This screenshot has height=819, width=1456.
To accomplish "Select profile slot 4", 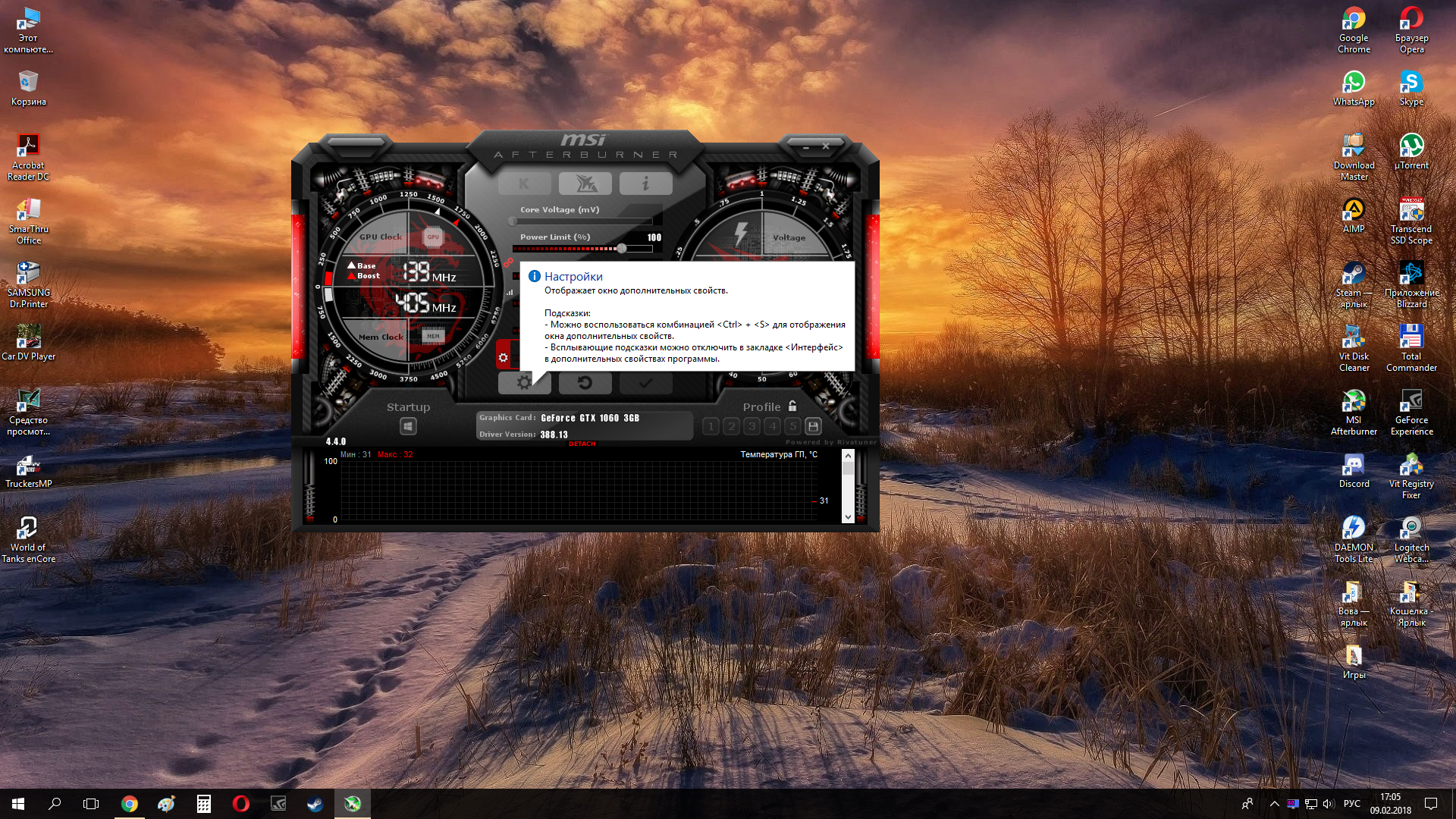I will 772,426.
